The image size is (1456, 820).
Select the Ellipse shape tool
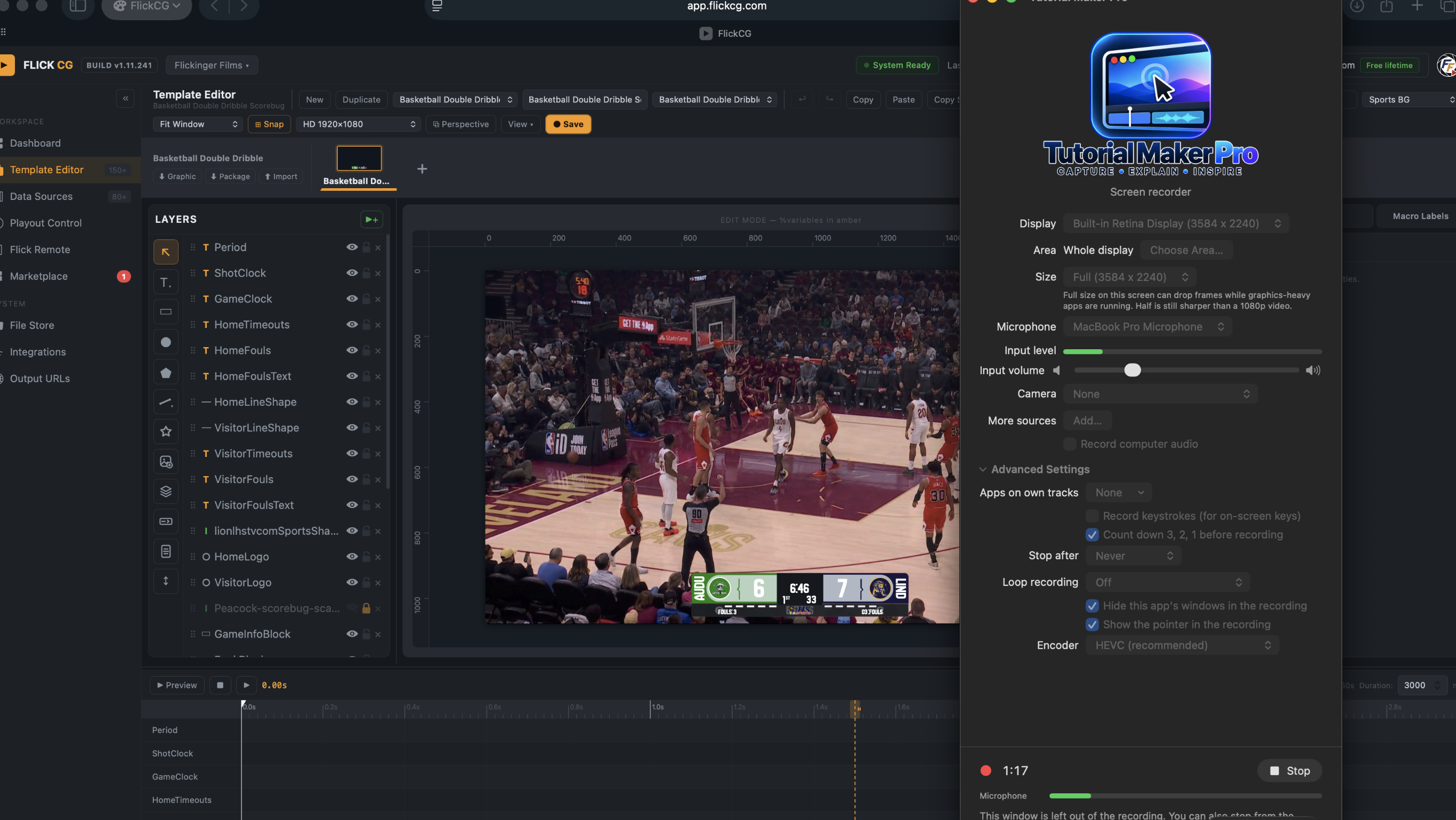(166, 342)
